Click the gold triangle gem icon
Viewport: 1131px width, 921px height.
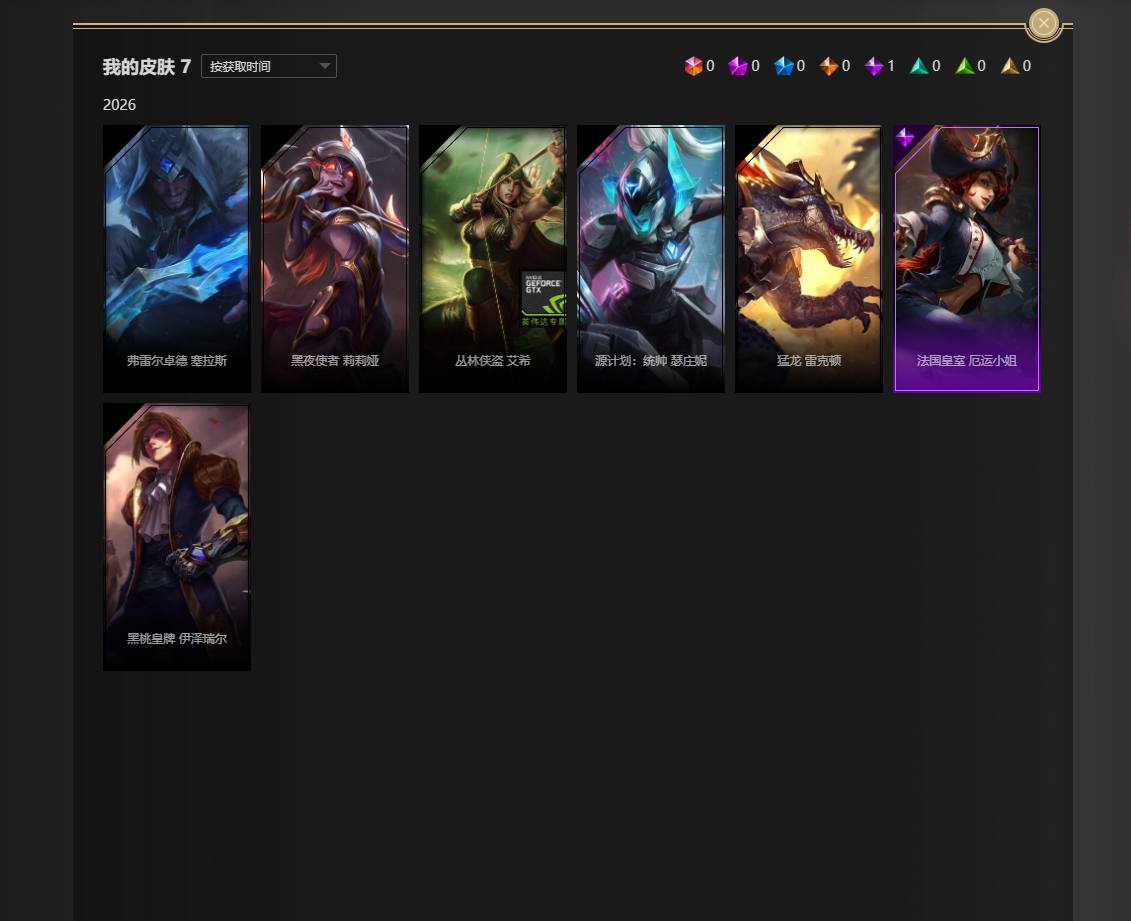click(x=1010, y=66)
